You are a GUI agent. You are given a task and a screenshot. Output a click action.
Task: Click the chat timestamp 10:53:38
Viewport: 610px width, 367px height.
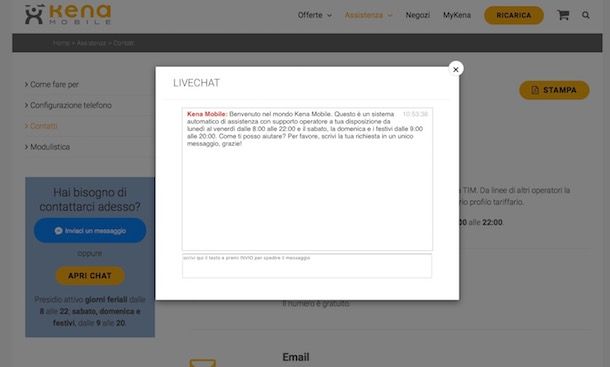[415, 114]
